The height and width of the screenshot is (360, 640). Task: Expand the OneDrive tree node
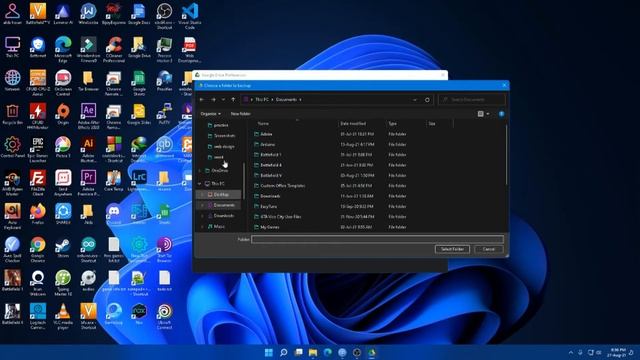pos(200,171)
